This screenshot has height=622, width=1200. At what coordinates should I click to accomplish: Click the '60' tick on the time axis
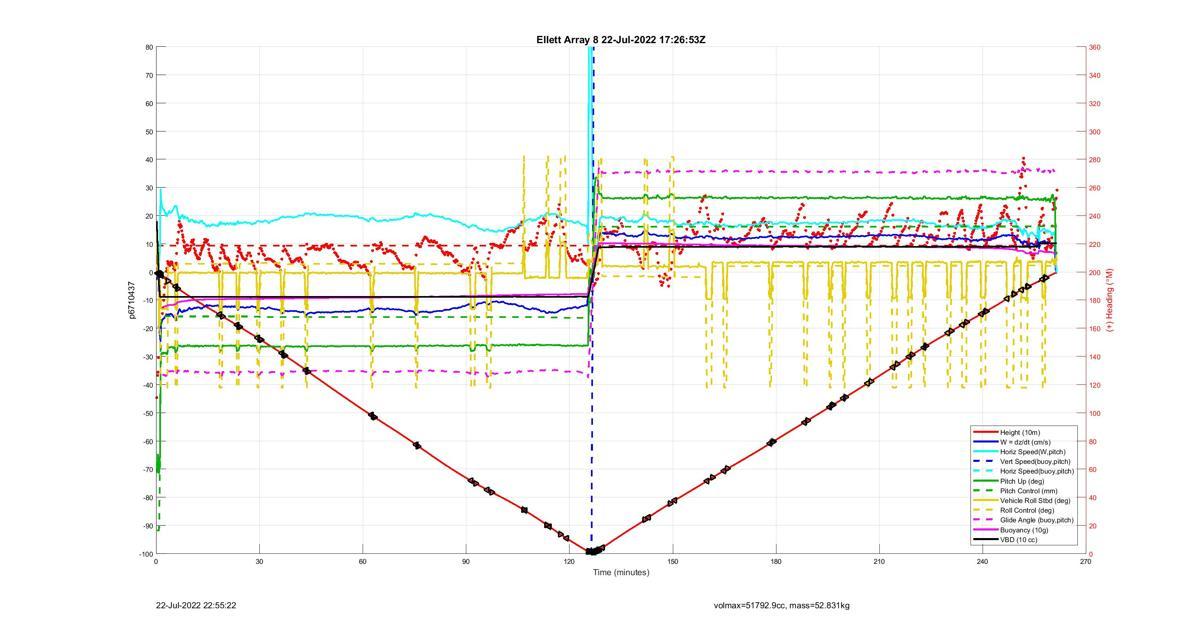point(362,562)
